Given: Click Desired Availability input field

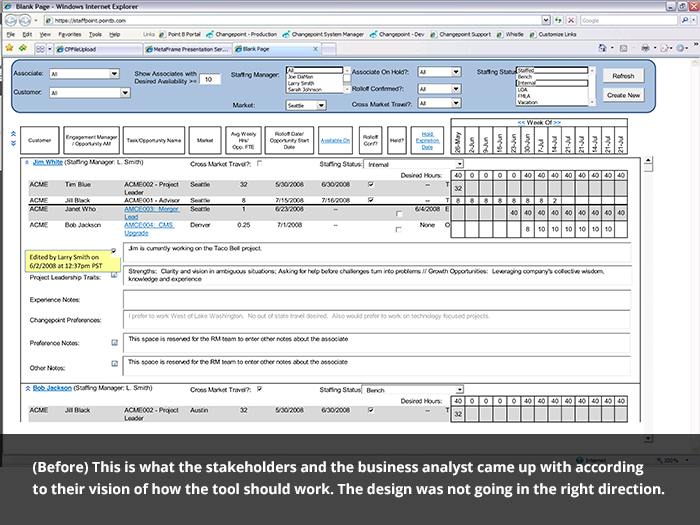Looking at the screenshot, I should coord(209,79).
